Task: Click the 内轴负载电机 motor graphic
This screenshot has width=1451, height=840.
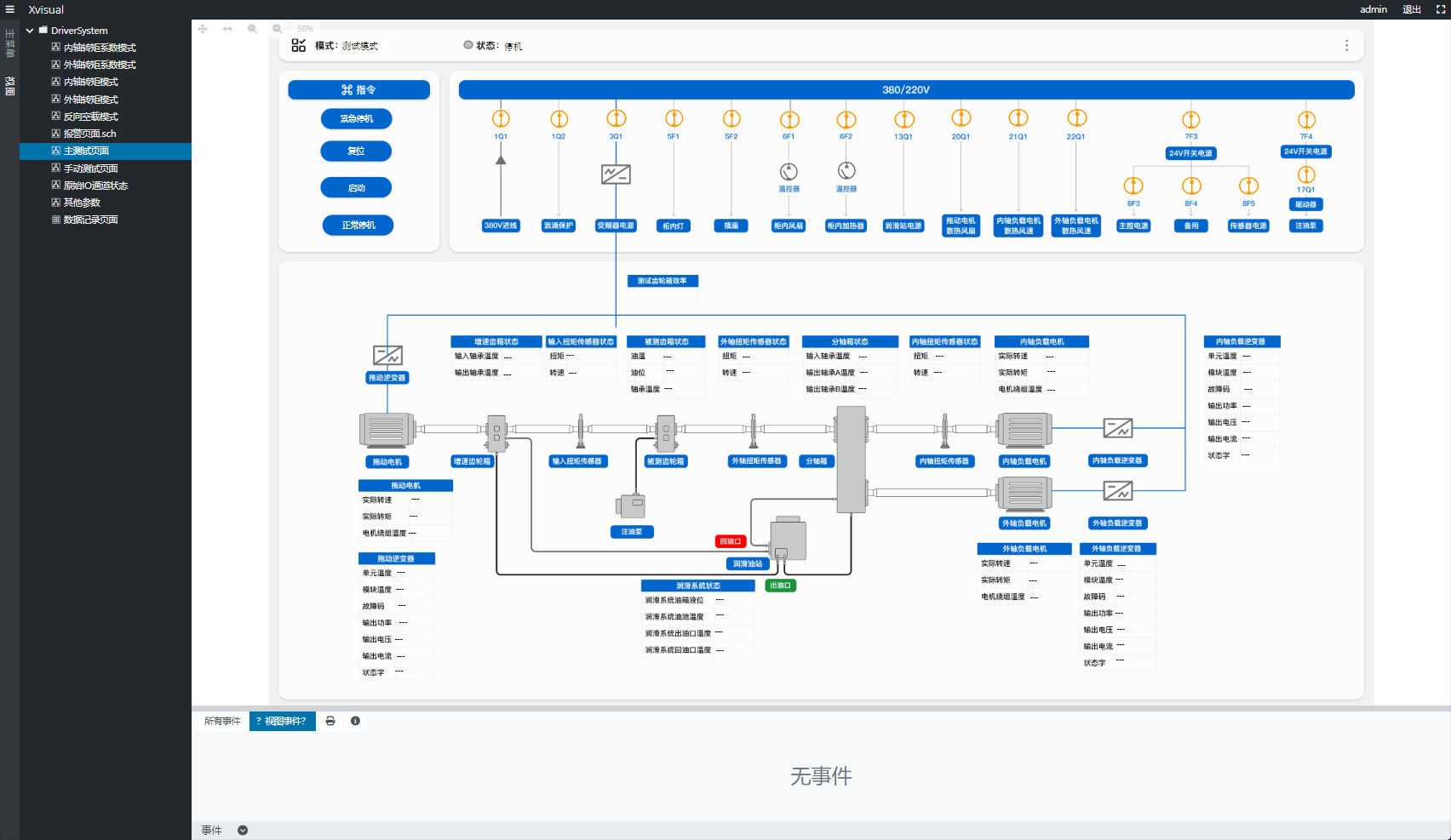Action: coord(1024,431)
